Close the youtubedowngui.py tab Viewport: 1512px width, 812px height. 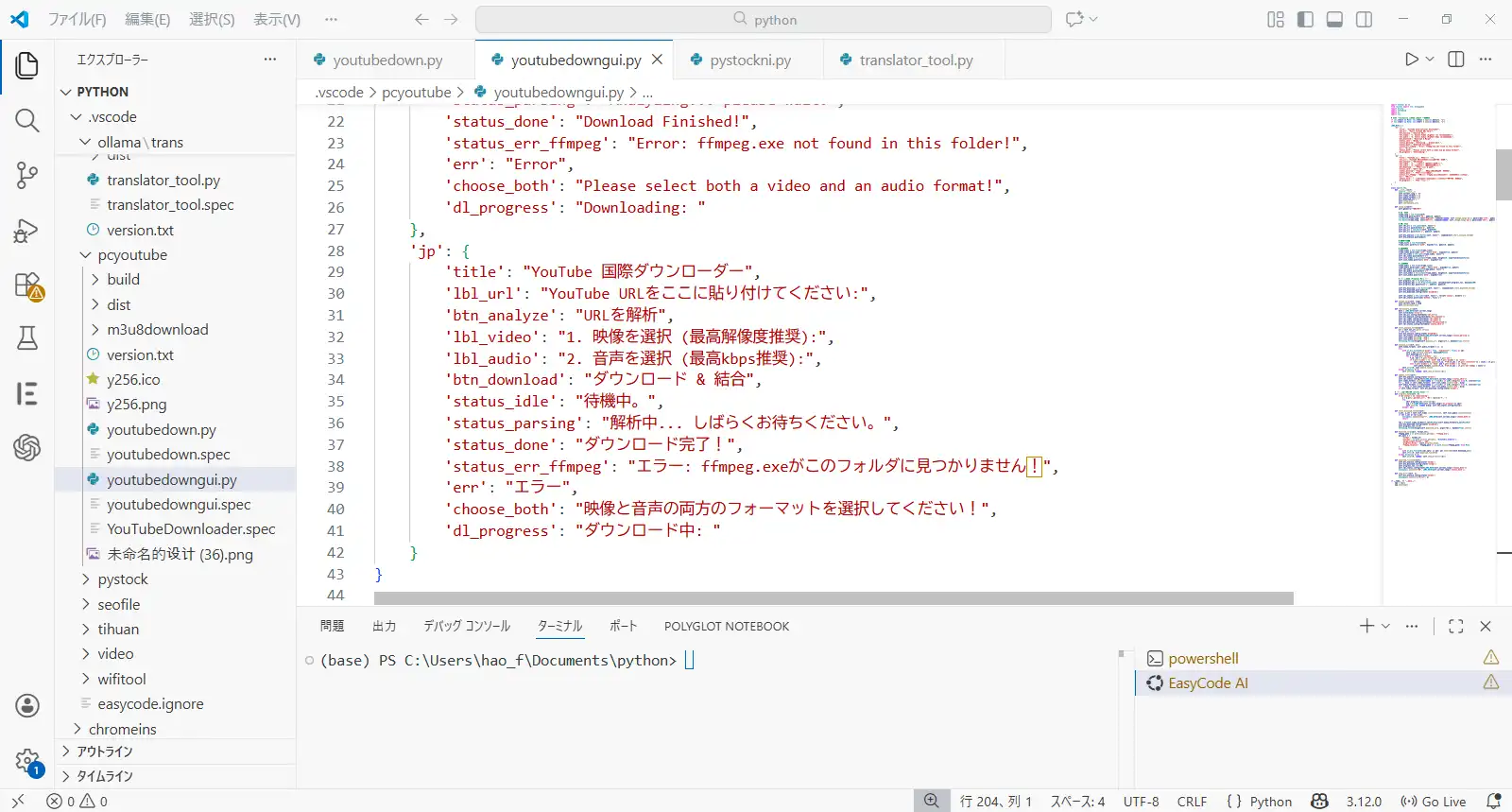(657, 60)
